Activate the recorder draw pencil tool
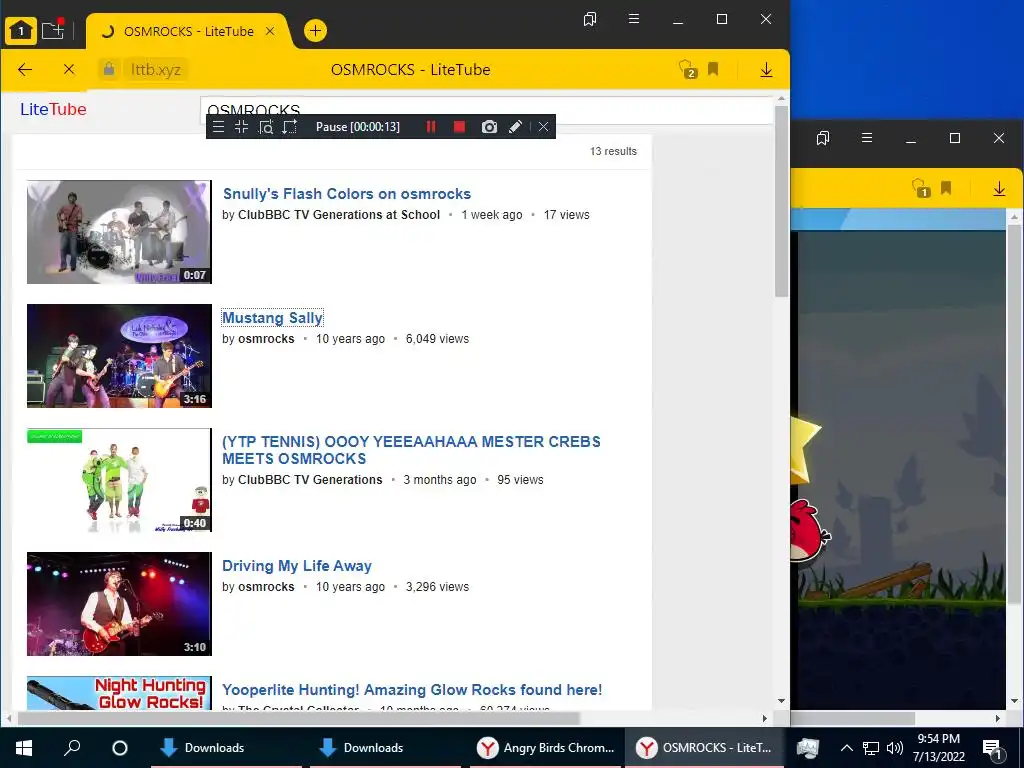The width and height of the screenshot is (1024, 768). (x=515, y=127)
